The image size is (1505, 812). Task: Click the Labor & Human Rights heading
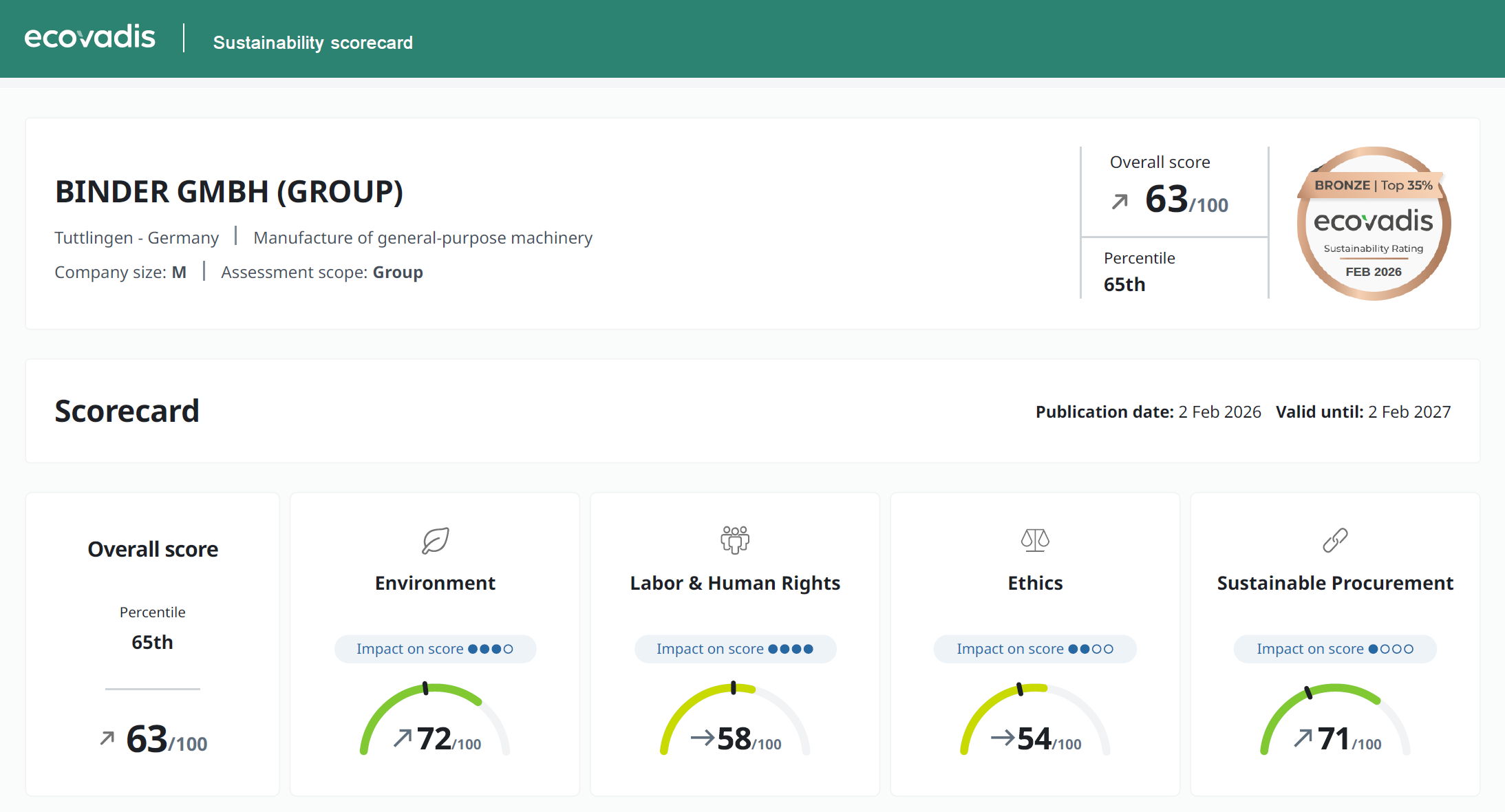735,583
